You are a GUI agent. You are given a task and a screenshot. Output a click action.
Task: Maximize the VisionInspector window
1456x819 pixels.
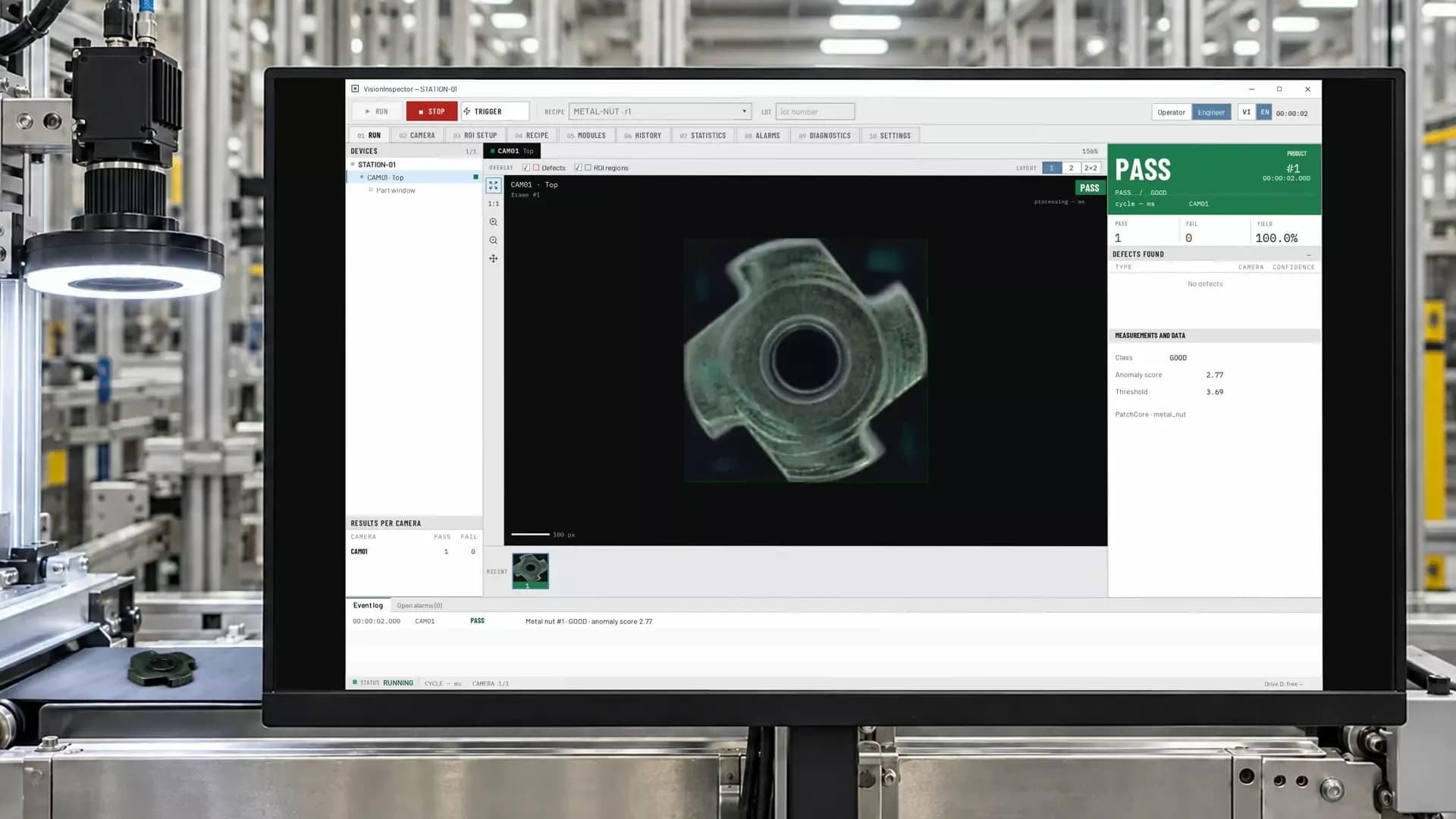point(1279,89)
